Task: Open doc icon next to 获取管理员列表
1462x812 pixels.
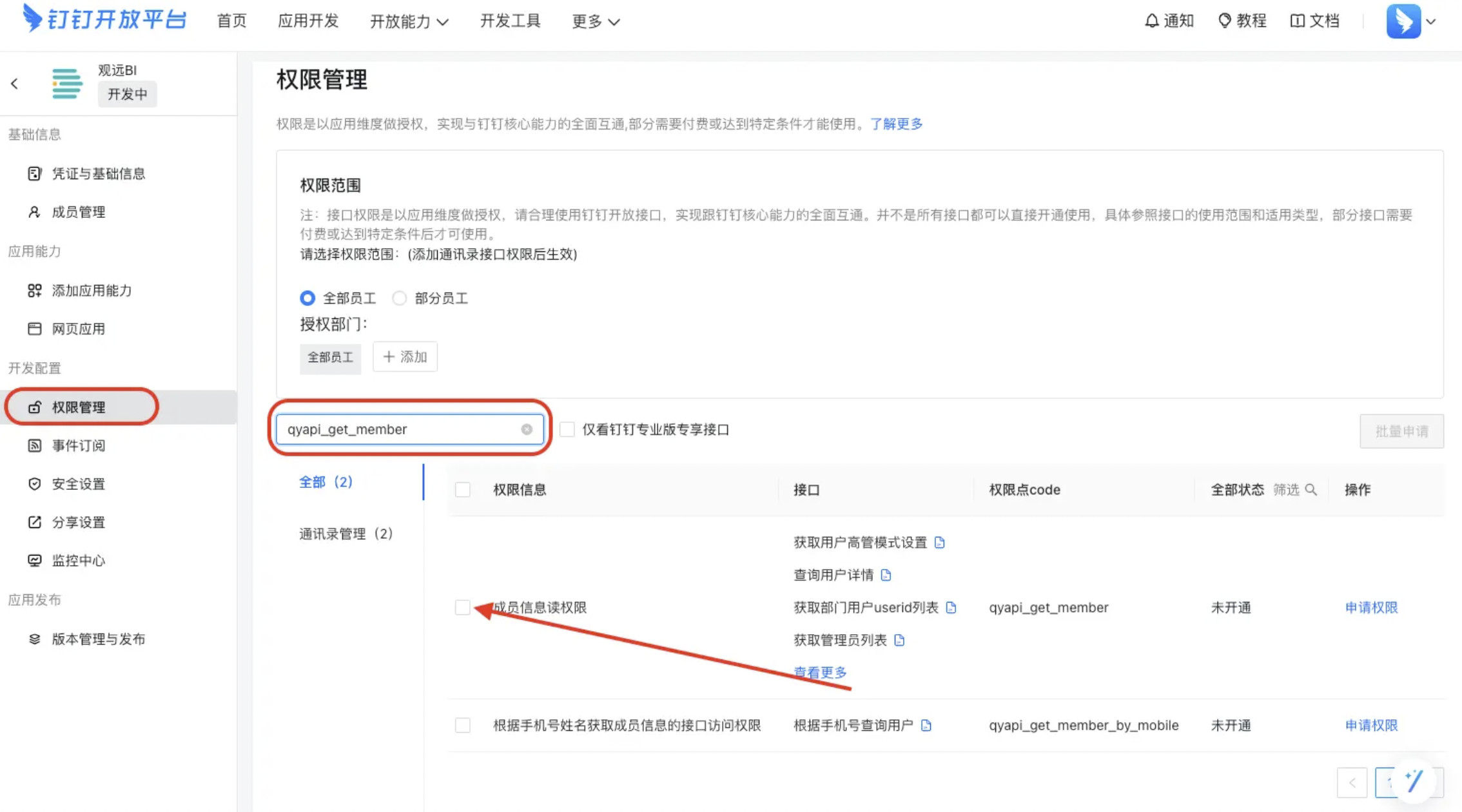Action: click(x=899, y=640)
